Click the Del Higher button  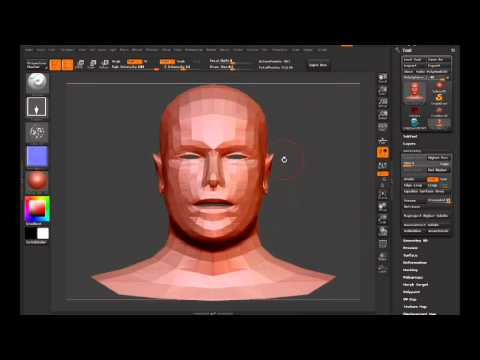pos(437,170)
